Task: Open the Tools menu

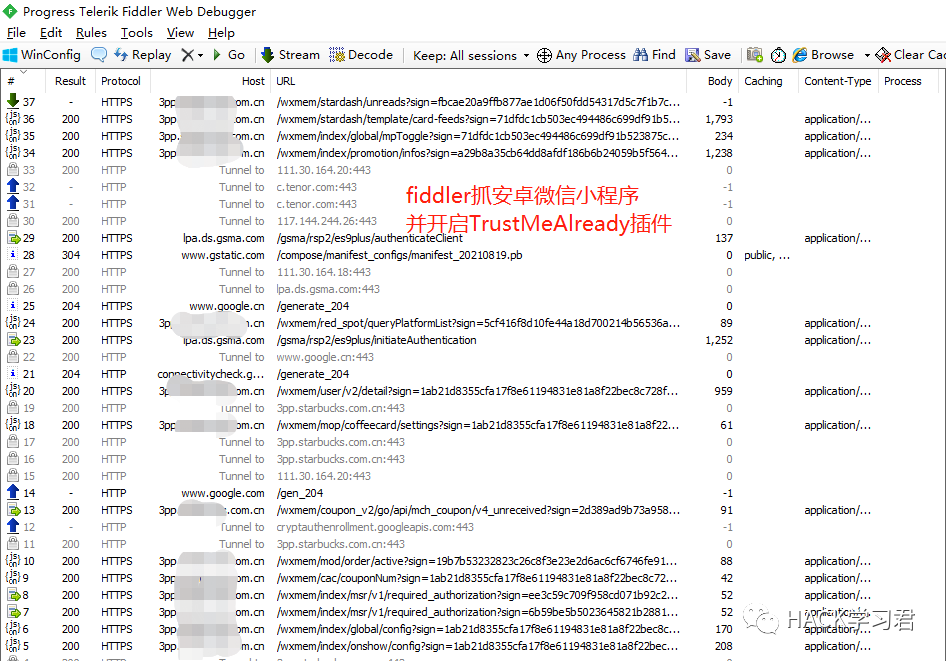Action: pyautogui.click(x=136, y=33)
